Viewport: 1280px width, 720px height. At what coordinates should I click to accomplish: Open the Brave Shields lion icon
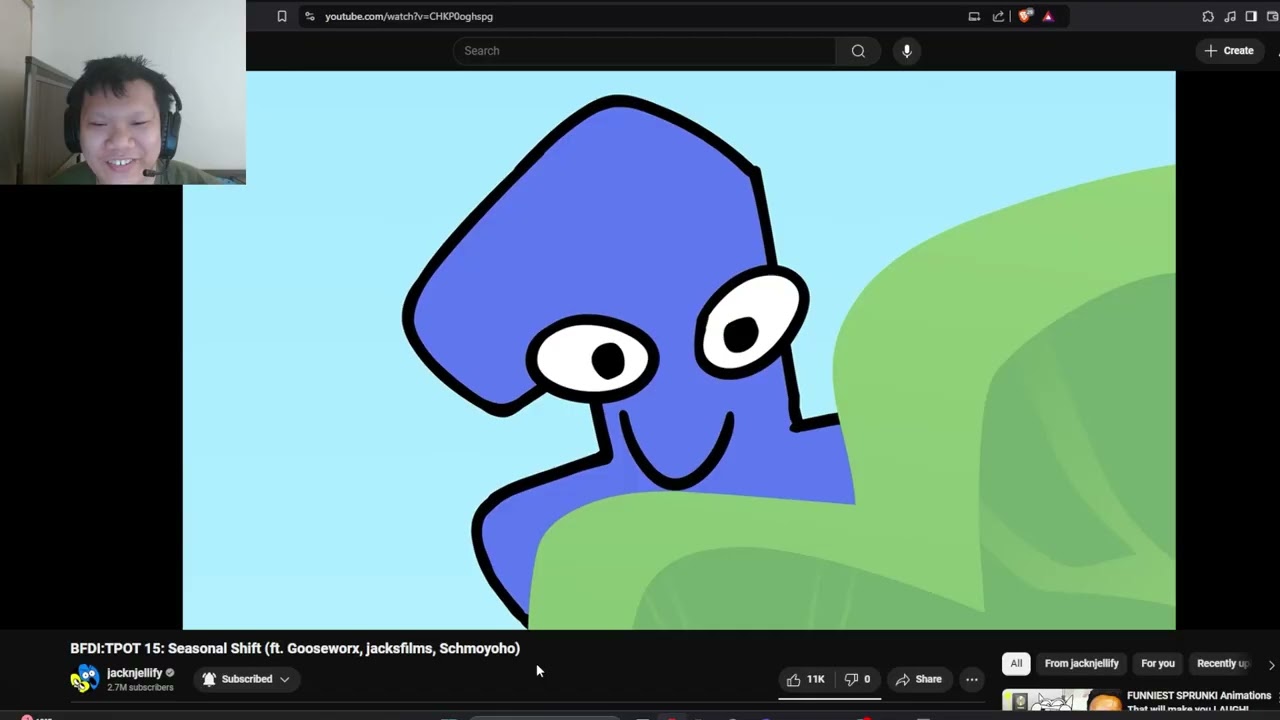click(1025, 16)
